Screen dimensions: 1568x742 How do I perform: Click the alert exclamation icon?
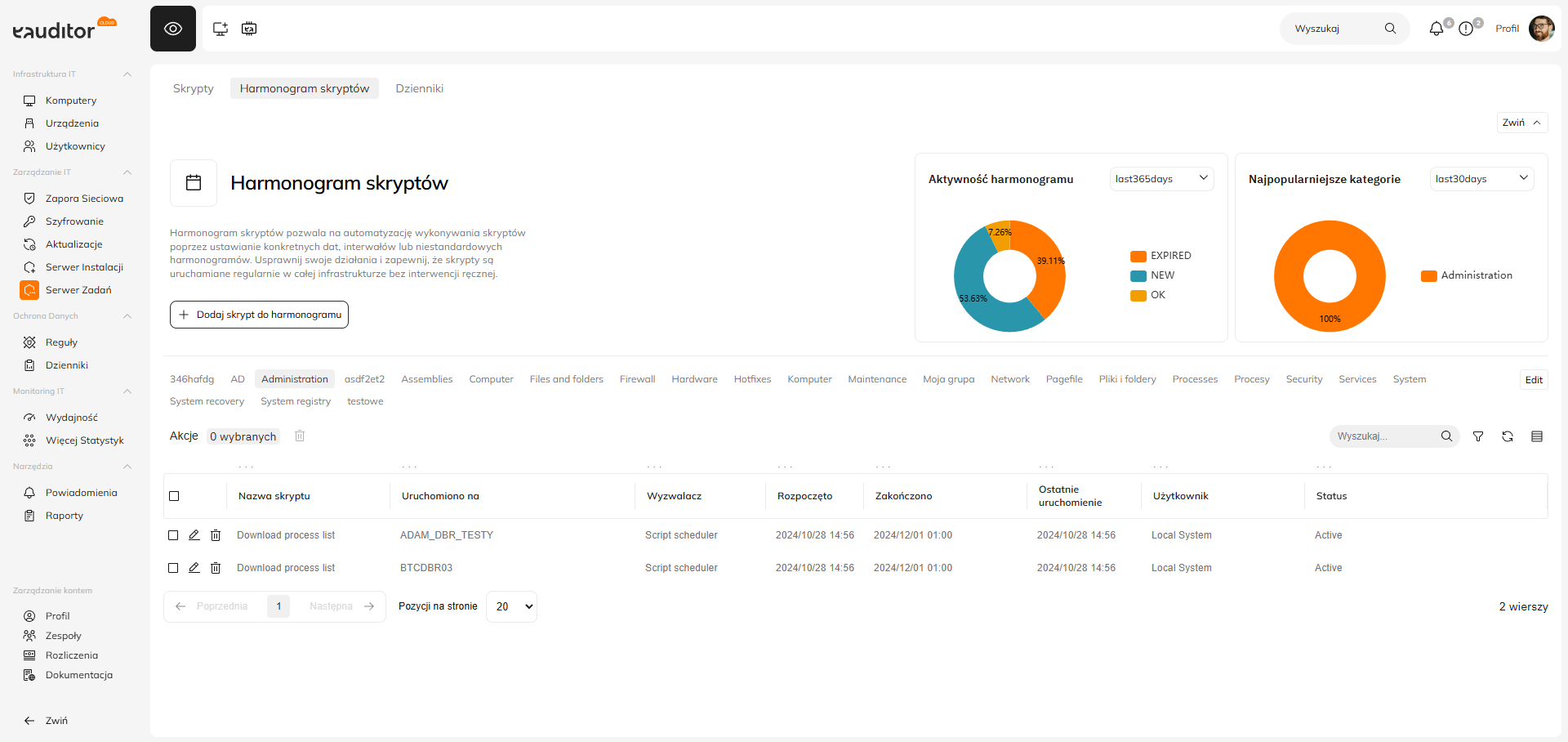pyautogui.click(x=1466, y=29)
